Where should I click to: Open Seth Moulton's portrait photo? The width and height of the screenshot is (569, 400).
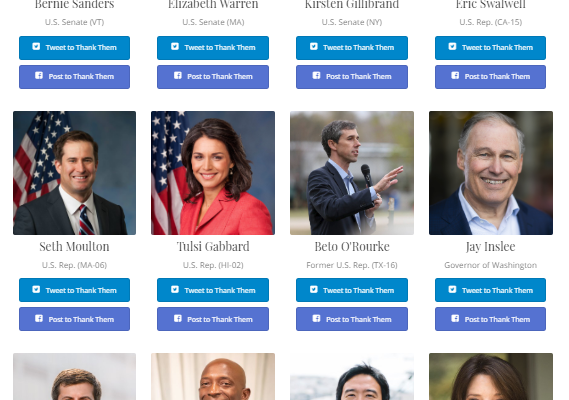click(x=74, y=173)
